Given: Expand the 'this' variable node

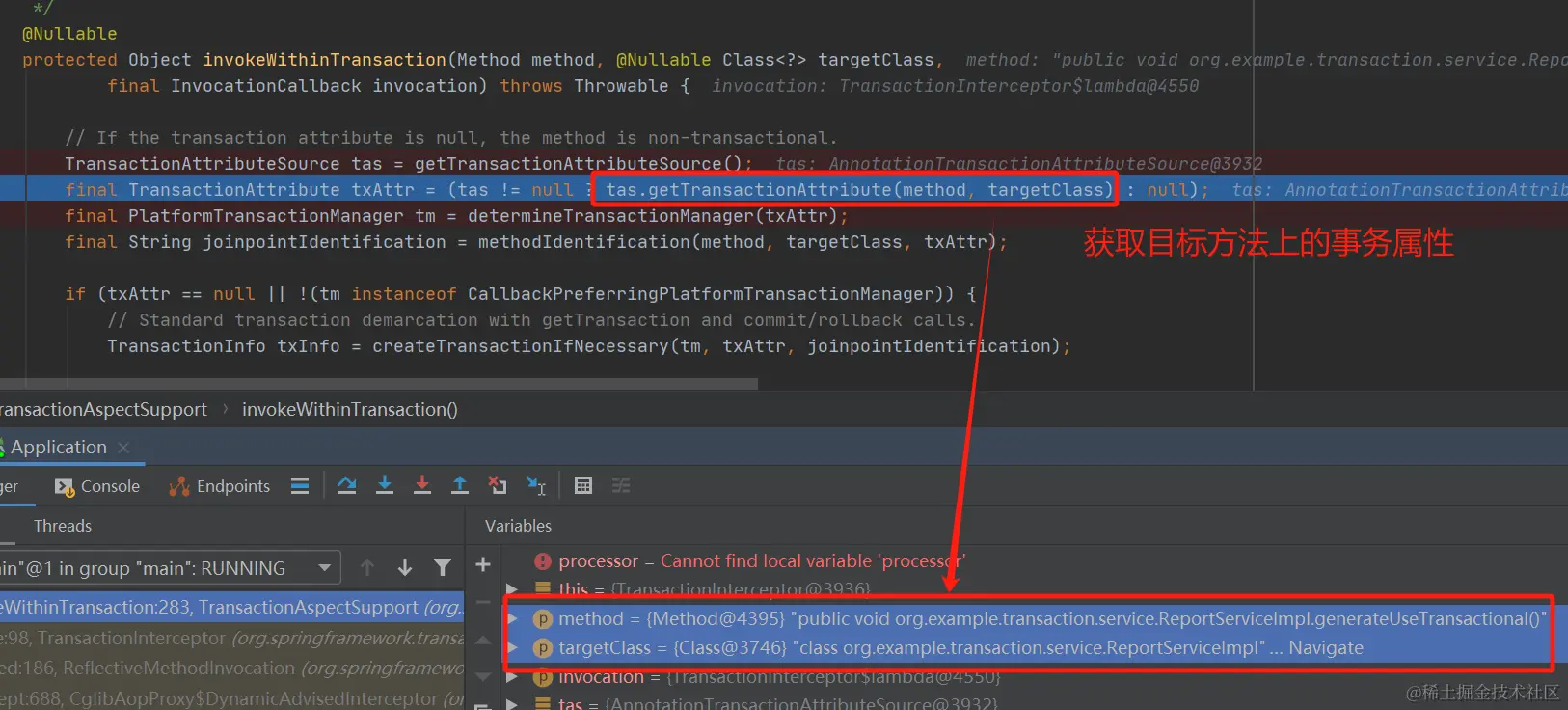Looking at the screenshot, I should click(x=512, y=588).
